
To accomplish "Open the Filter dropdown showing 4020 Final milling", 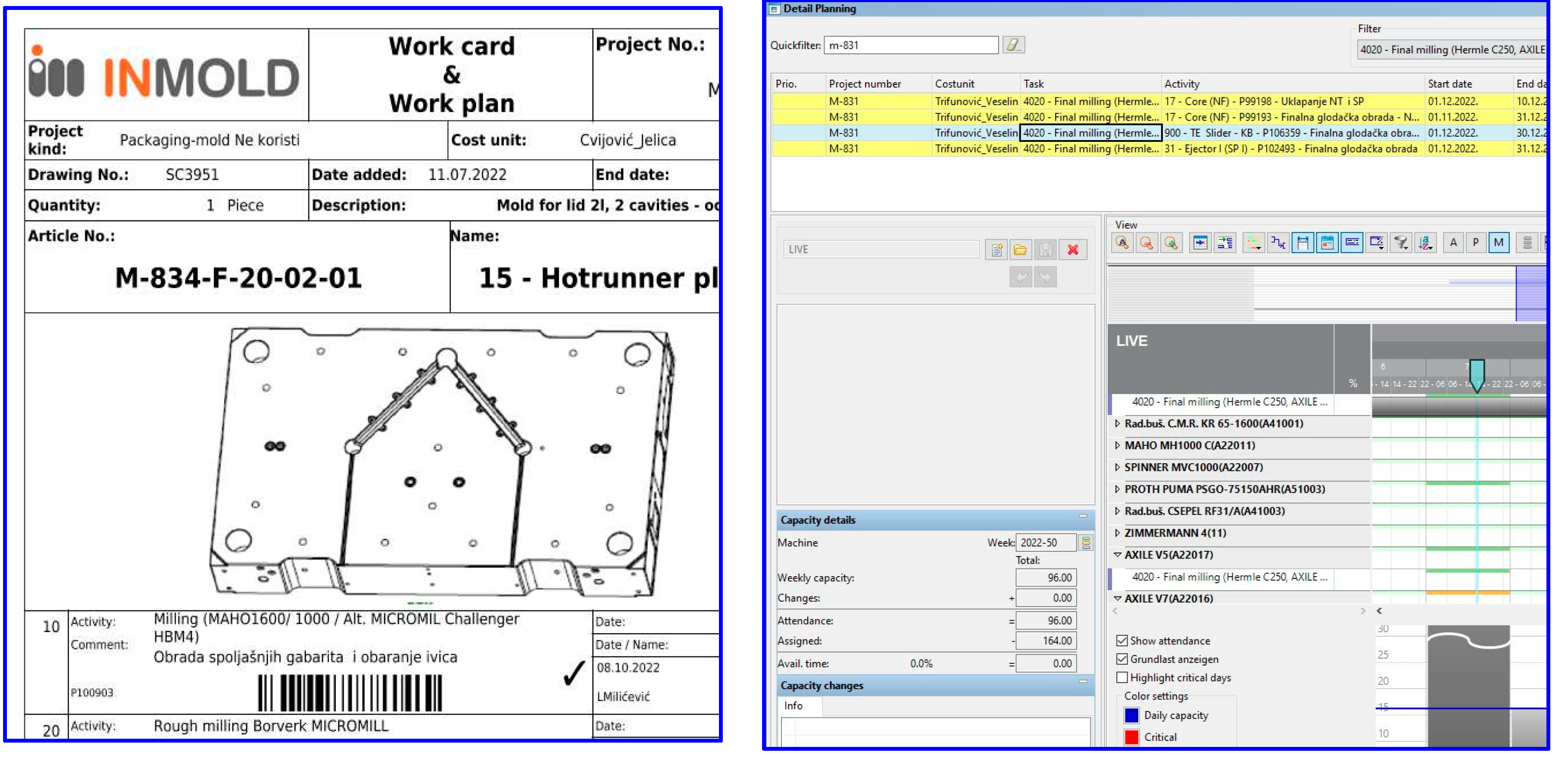I will point(1452,50).
